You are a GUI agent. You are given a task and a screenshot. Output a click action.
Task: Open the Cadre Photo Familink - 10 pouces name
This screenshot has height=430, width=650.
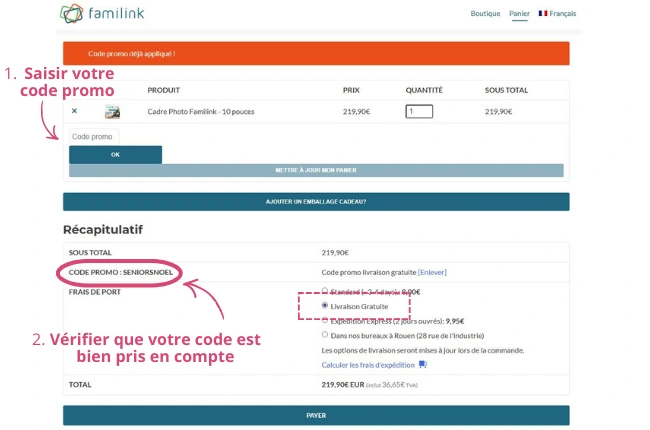point(201,112)
